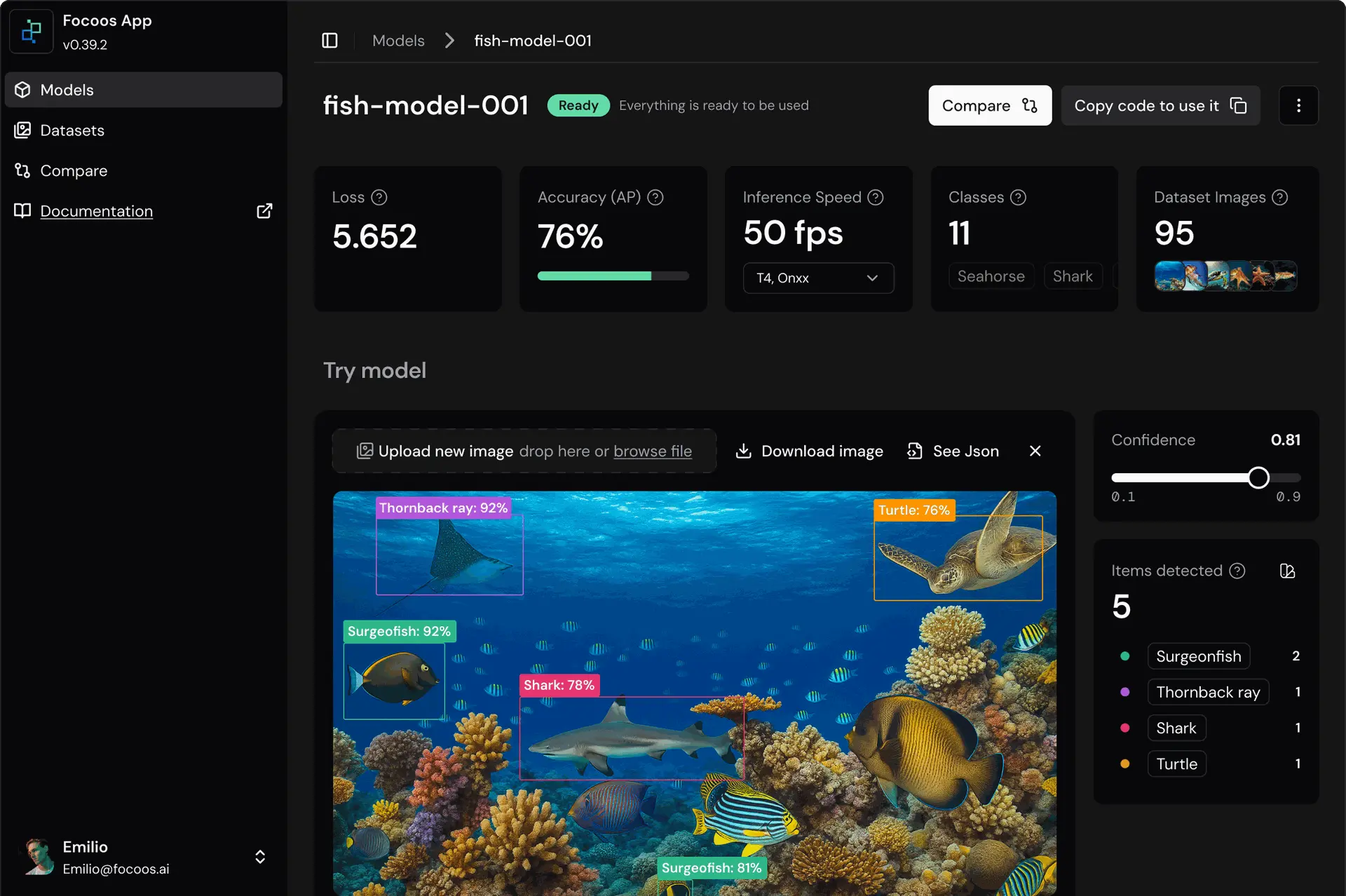The width and height of the screenshot is (1346, 896).
Task: Click the Items detected help icon
Action: (1237, 571)
